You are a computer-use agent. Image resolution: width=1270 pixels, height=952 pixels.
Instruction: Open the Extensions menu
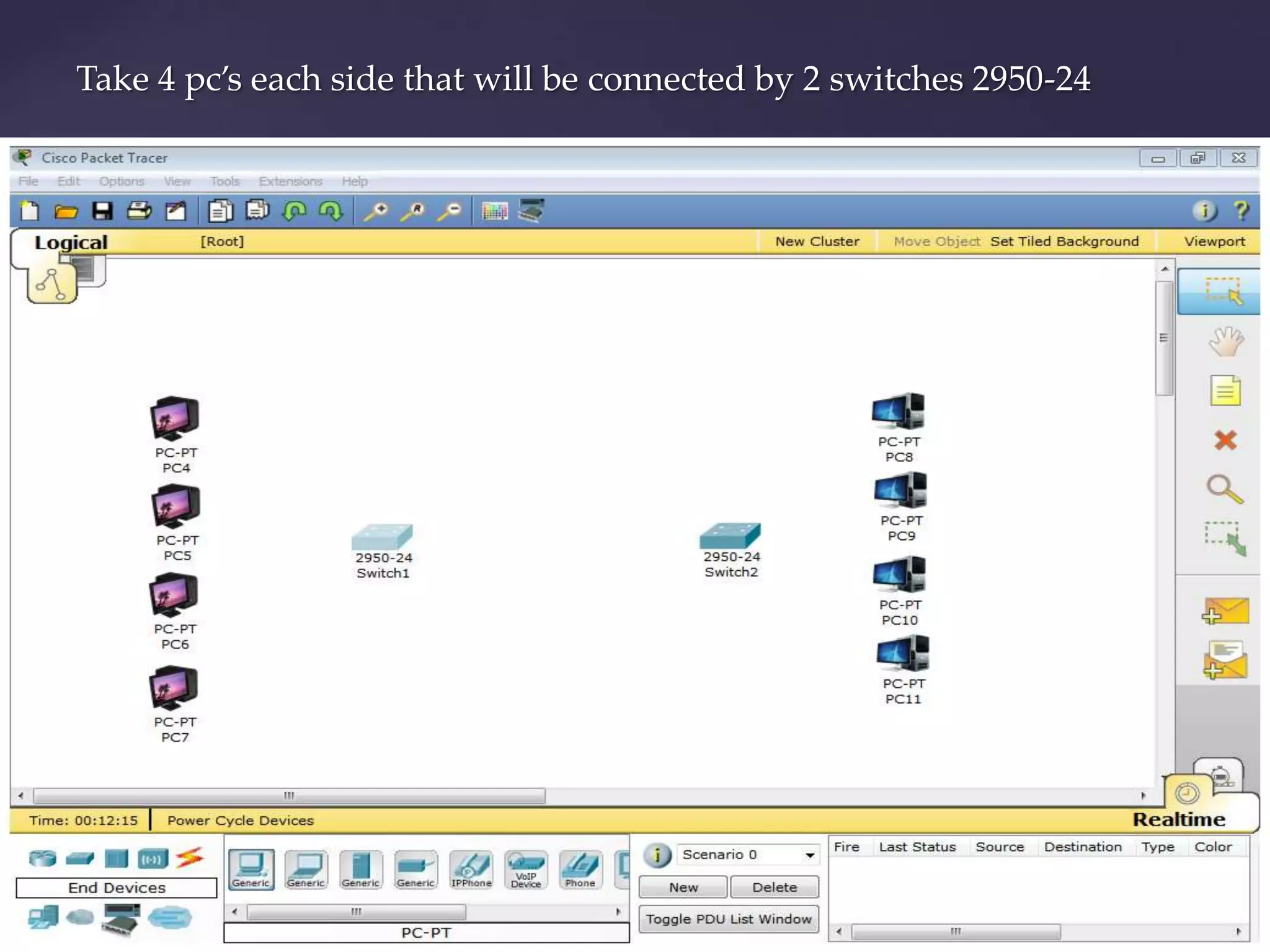pyautogui.click(x=290, y=182)
